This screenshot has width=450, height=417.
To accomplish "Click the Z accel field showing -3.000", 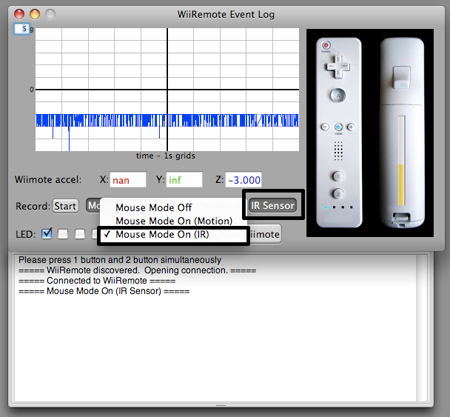I will pos(243,180).
